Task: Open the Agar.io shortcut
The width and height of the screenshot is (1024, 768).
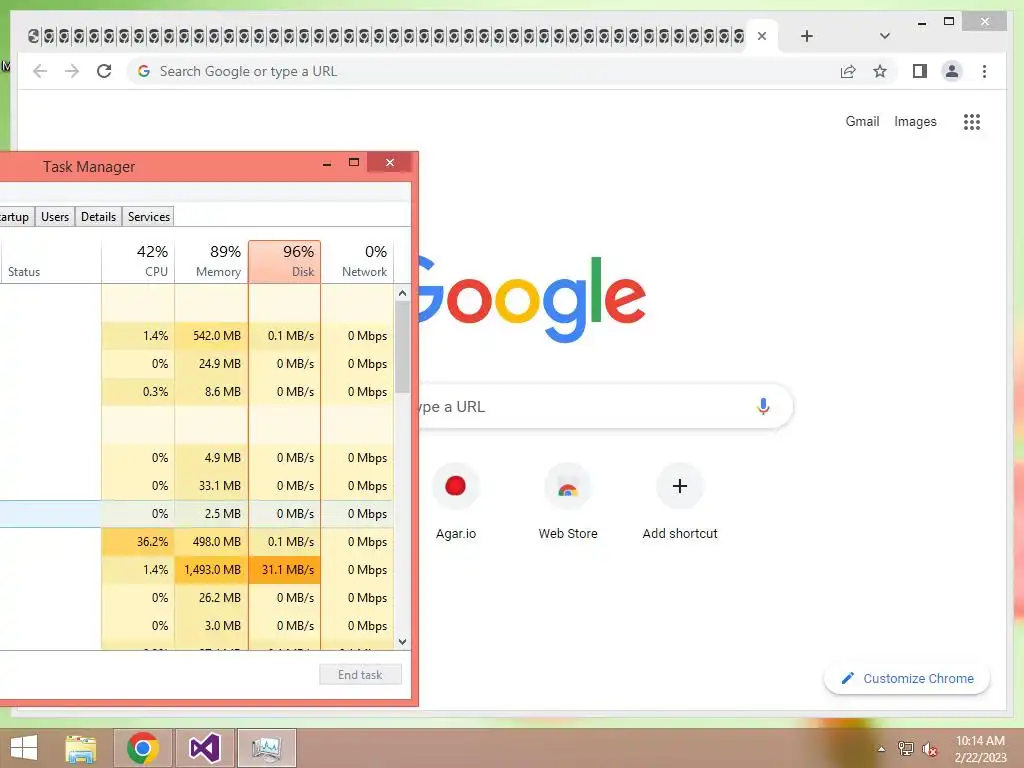Action: click(x=456, y=502)
